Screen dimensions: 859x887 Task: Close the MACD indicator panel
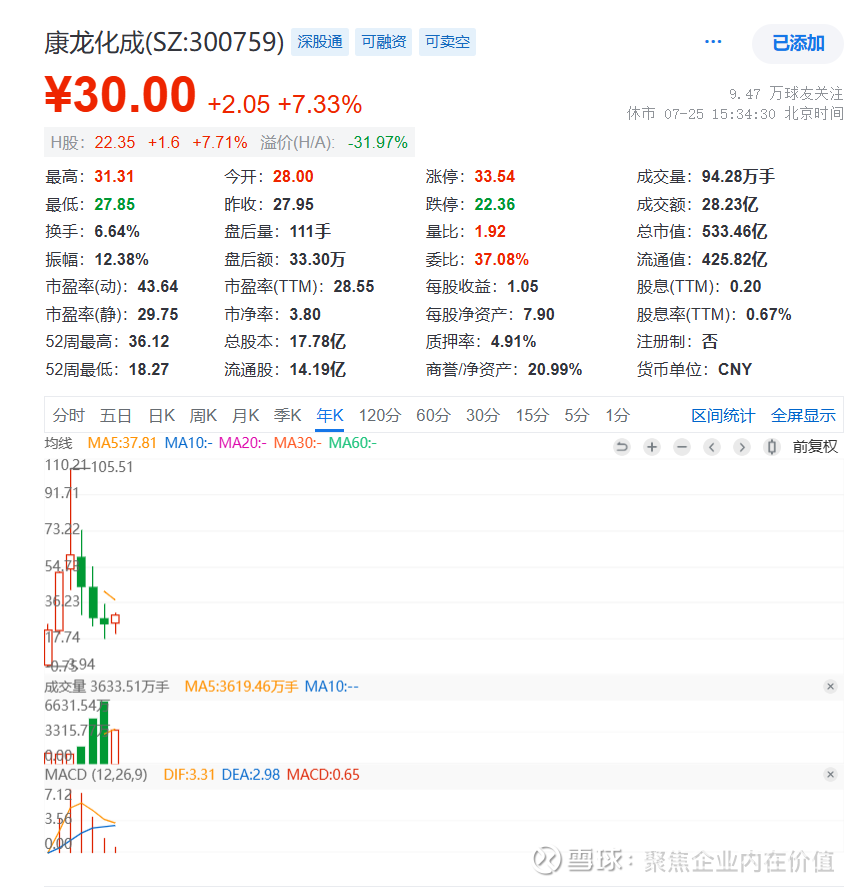(830, 774)
